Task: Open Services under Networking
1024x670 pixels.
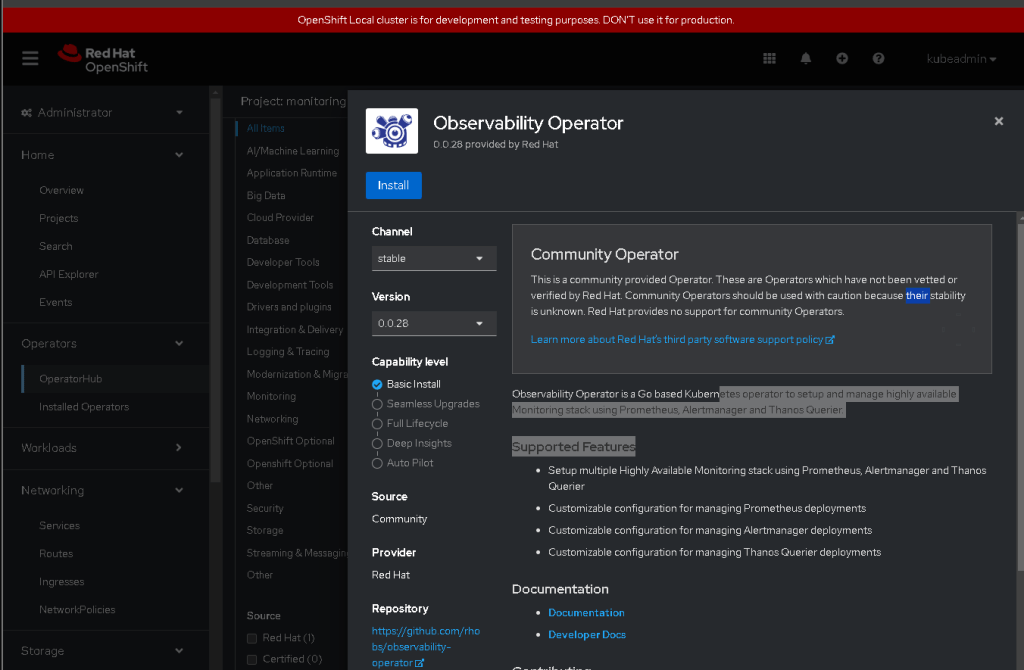Action: 59,526
